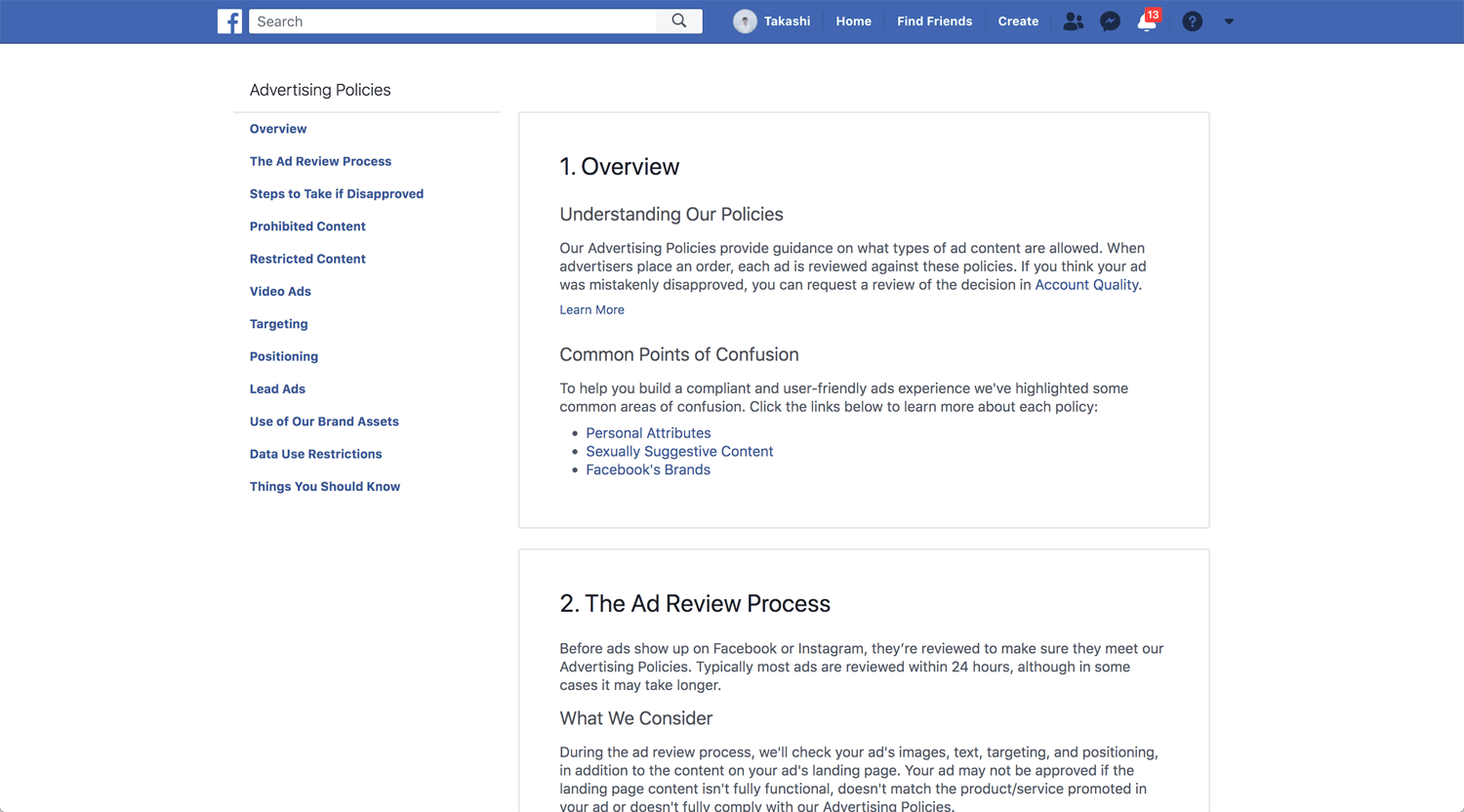Open the Help question mark icon

1192,21
